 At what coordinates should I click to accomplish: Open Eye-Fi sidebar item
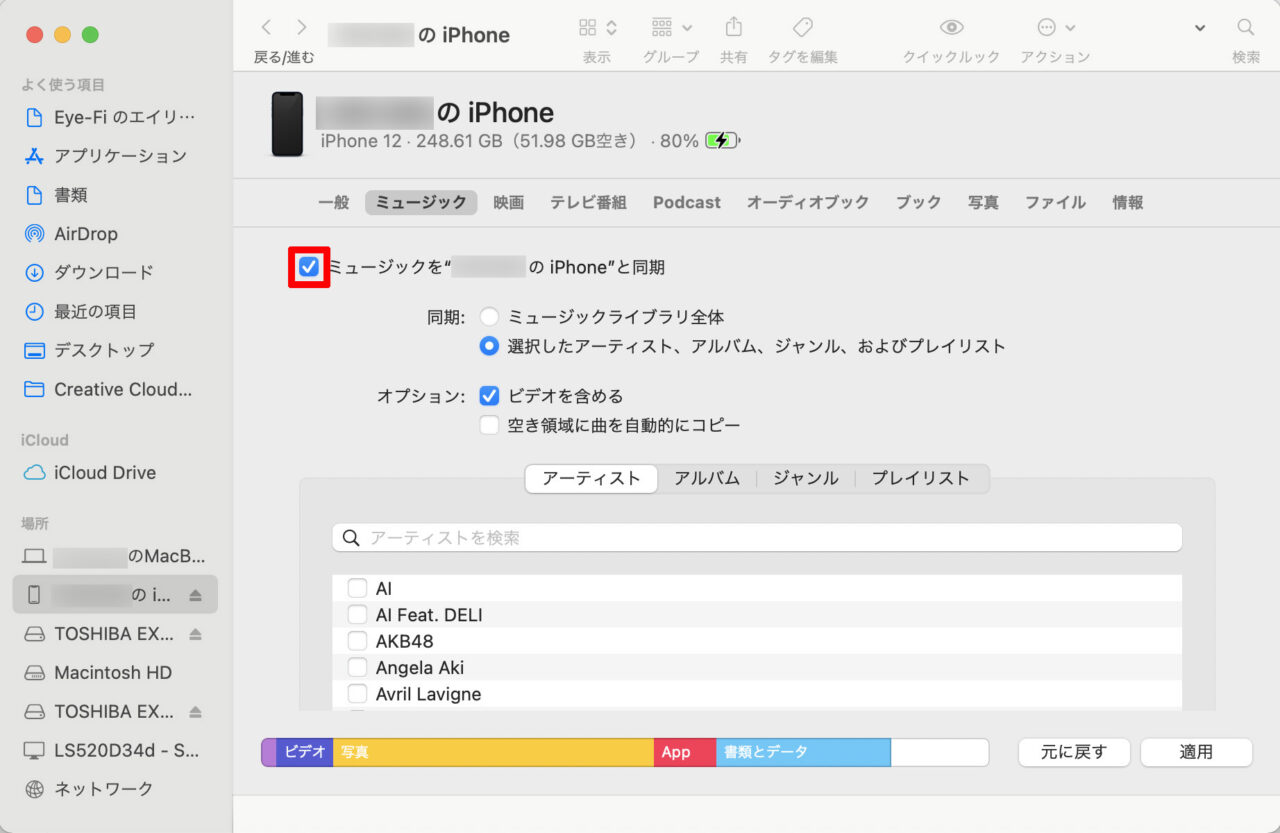110,117
